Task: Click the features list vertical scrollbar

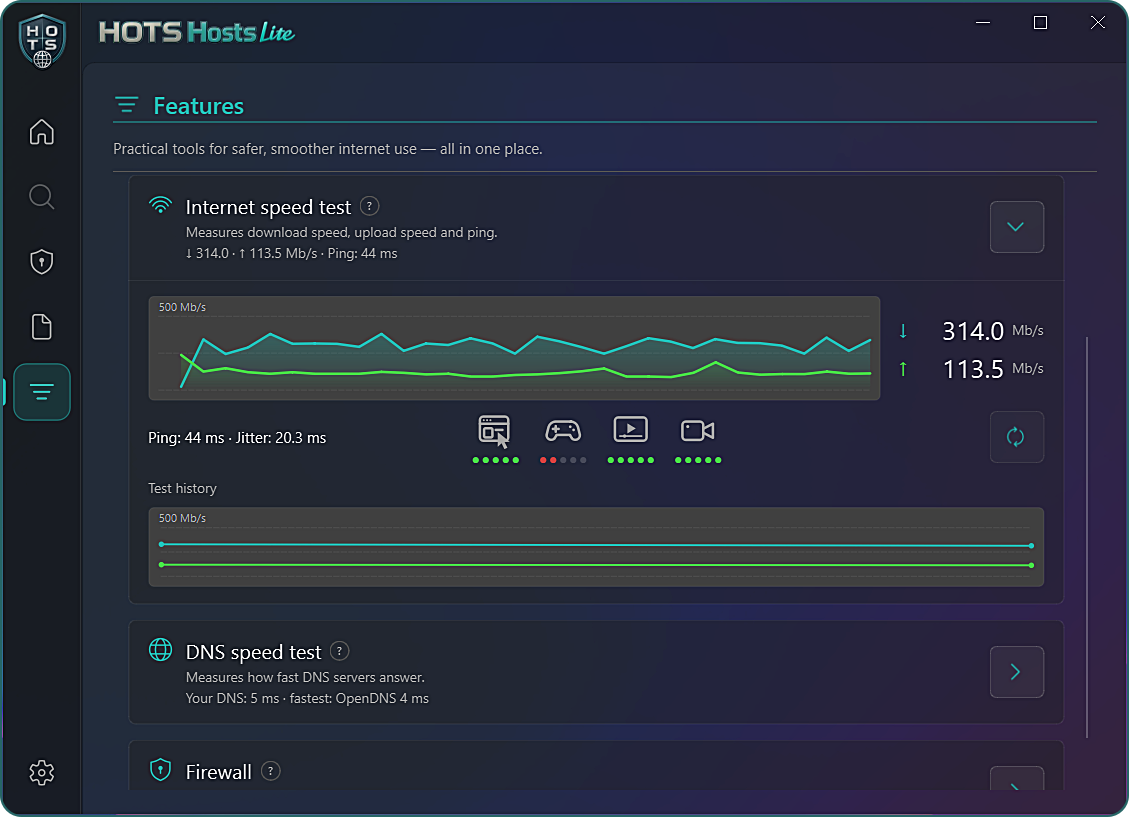Action: click(1087, 537)
